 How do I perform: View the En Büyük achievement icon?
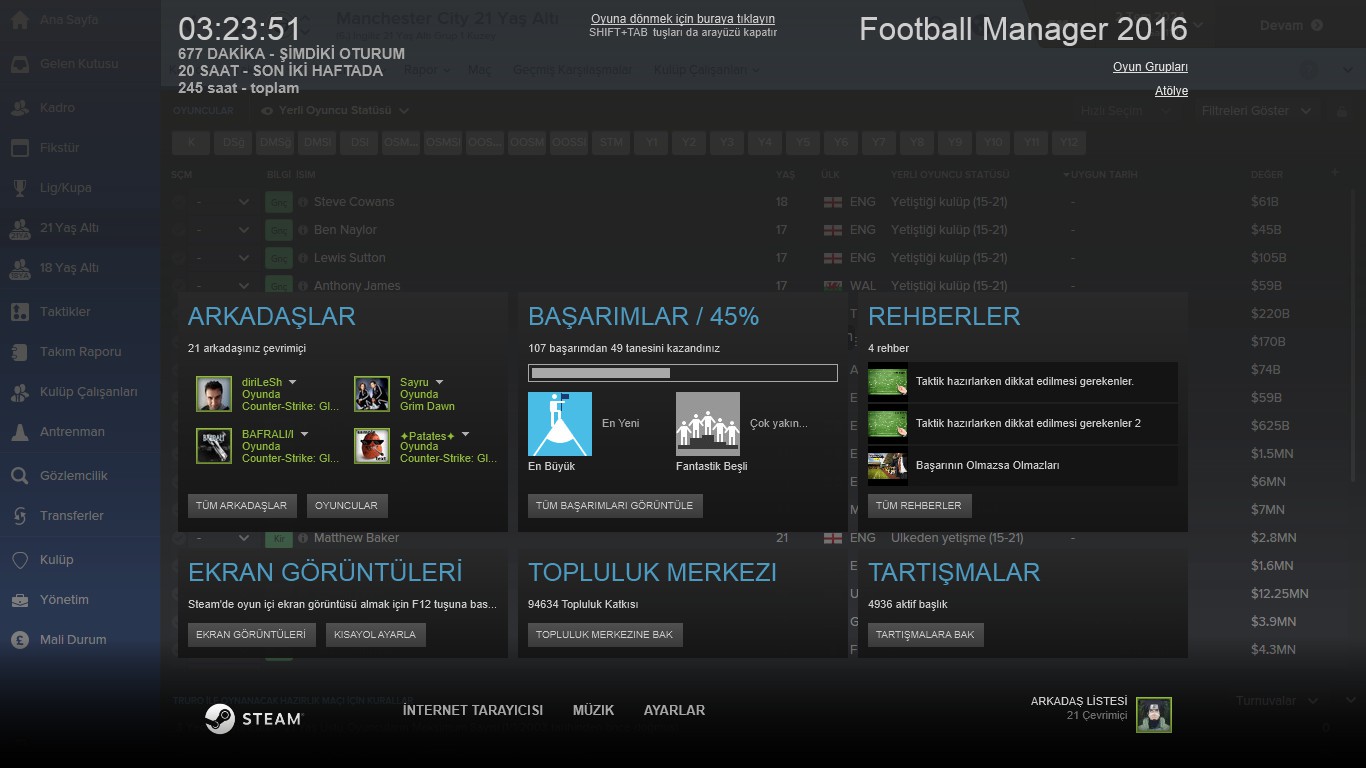click(x=560, y=424)
